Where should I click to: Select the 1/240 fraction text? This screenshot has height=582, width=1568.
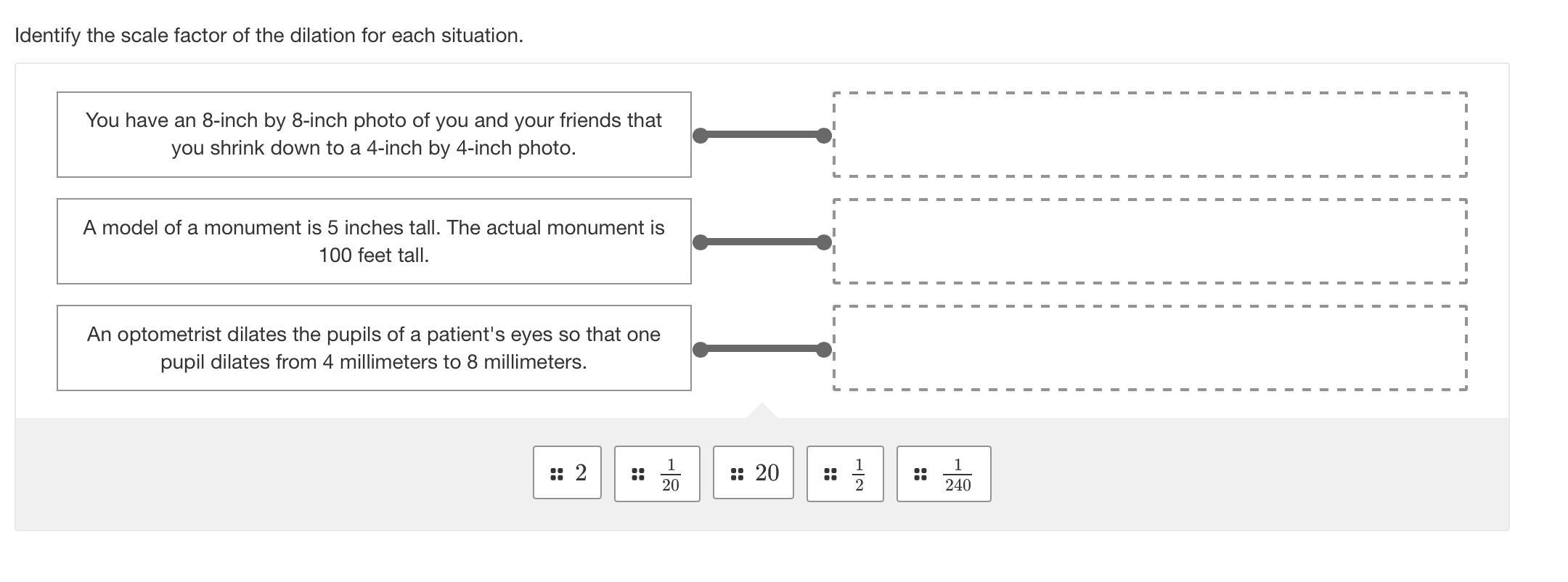(957, 475)
